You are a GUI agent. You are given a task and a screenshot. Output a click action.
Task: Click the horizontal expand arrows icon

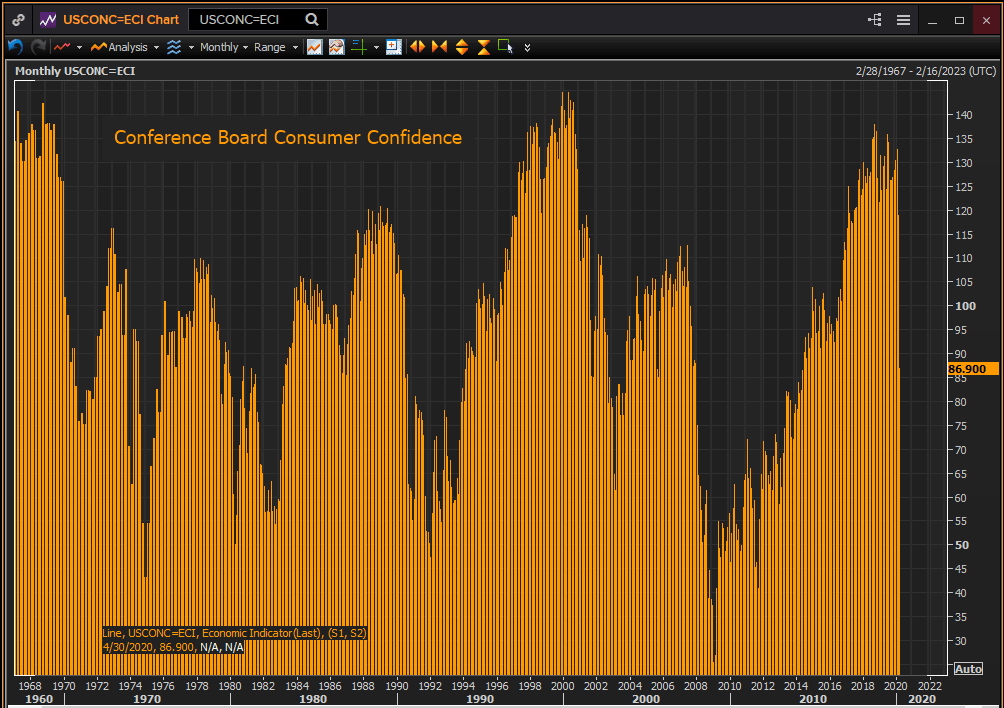click(x=417, y=47)
